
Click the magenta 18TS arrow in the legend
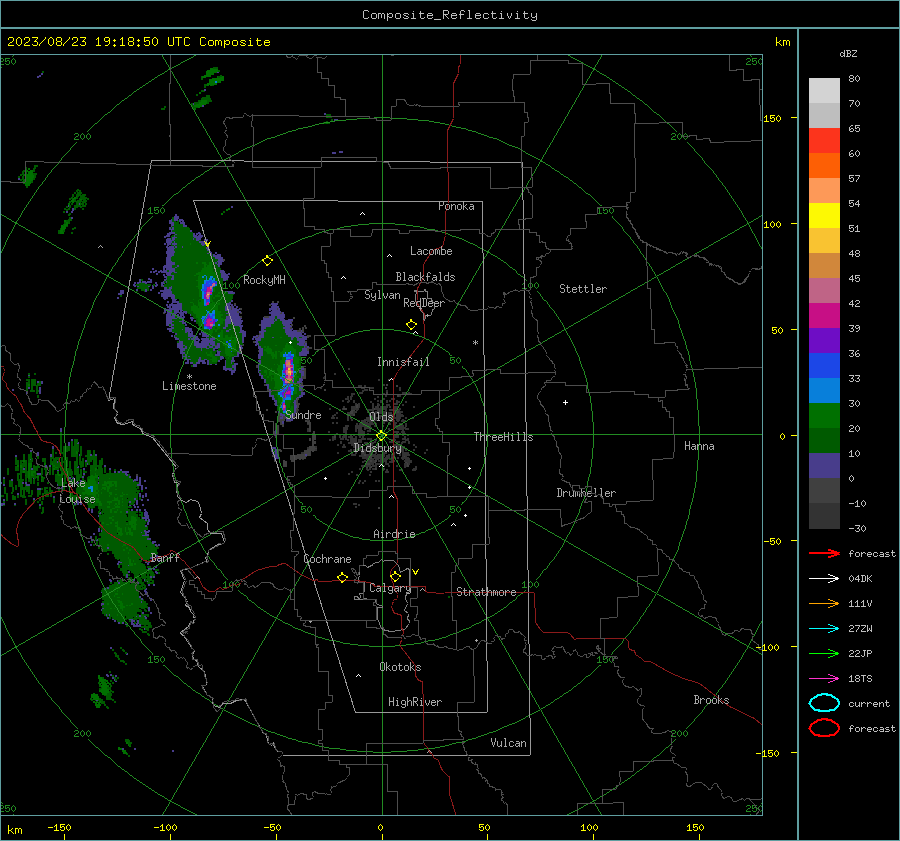824,679
